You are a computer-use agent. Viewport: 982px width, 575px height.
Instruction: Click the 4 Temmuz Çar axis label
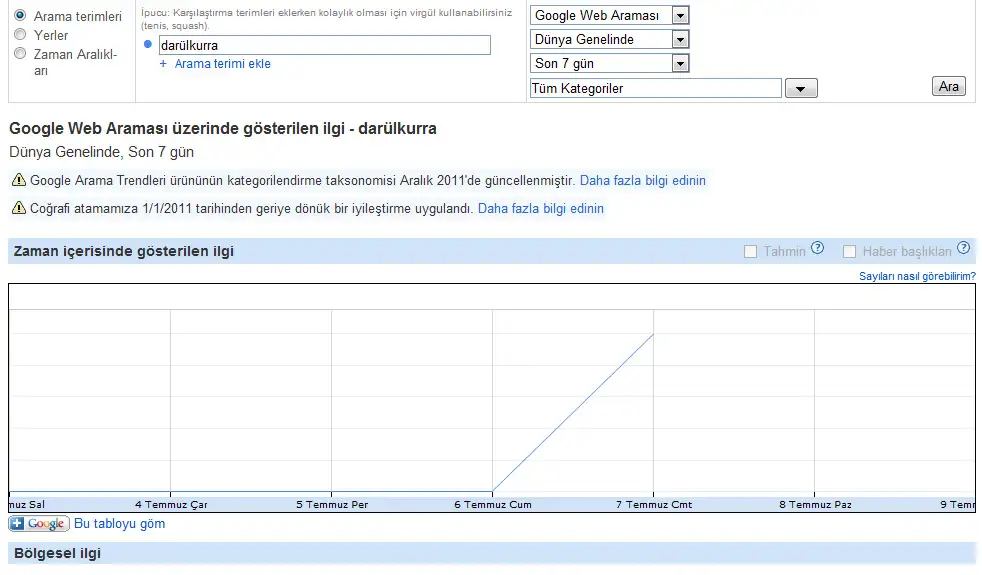(171, 505)
